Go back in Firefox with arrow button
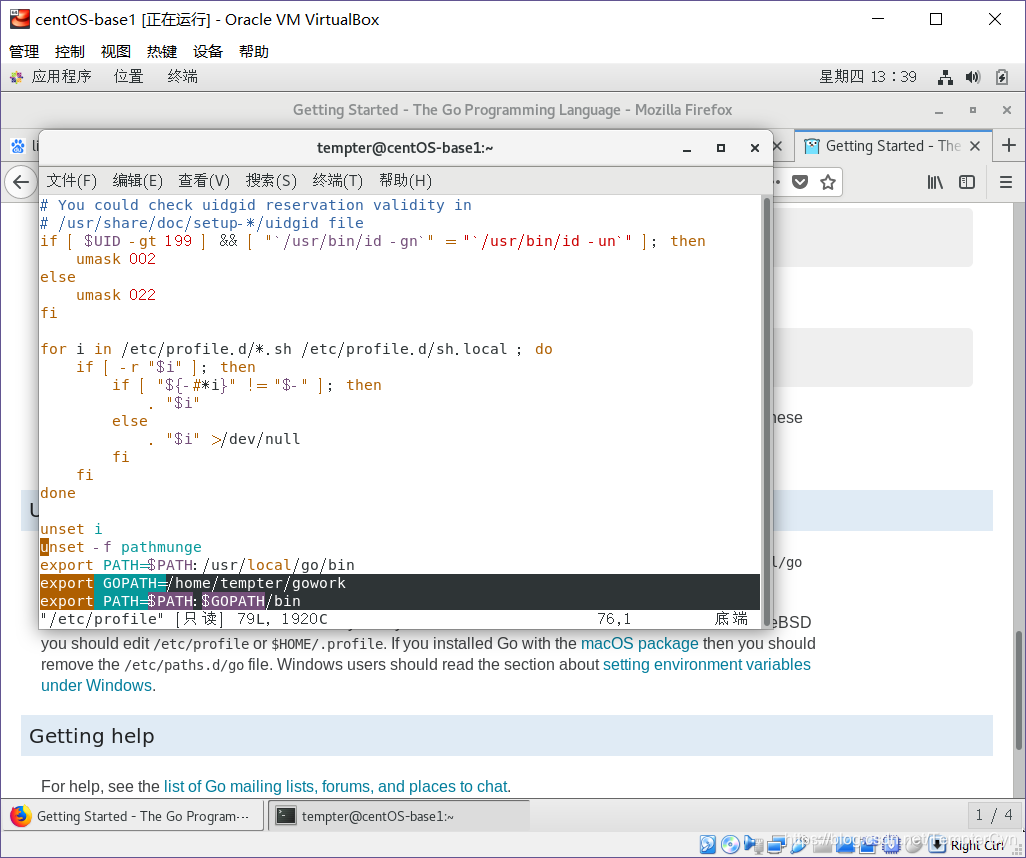This screenshot has width=1026, height=858. click(20, 182)
